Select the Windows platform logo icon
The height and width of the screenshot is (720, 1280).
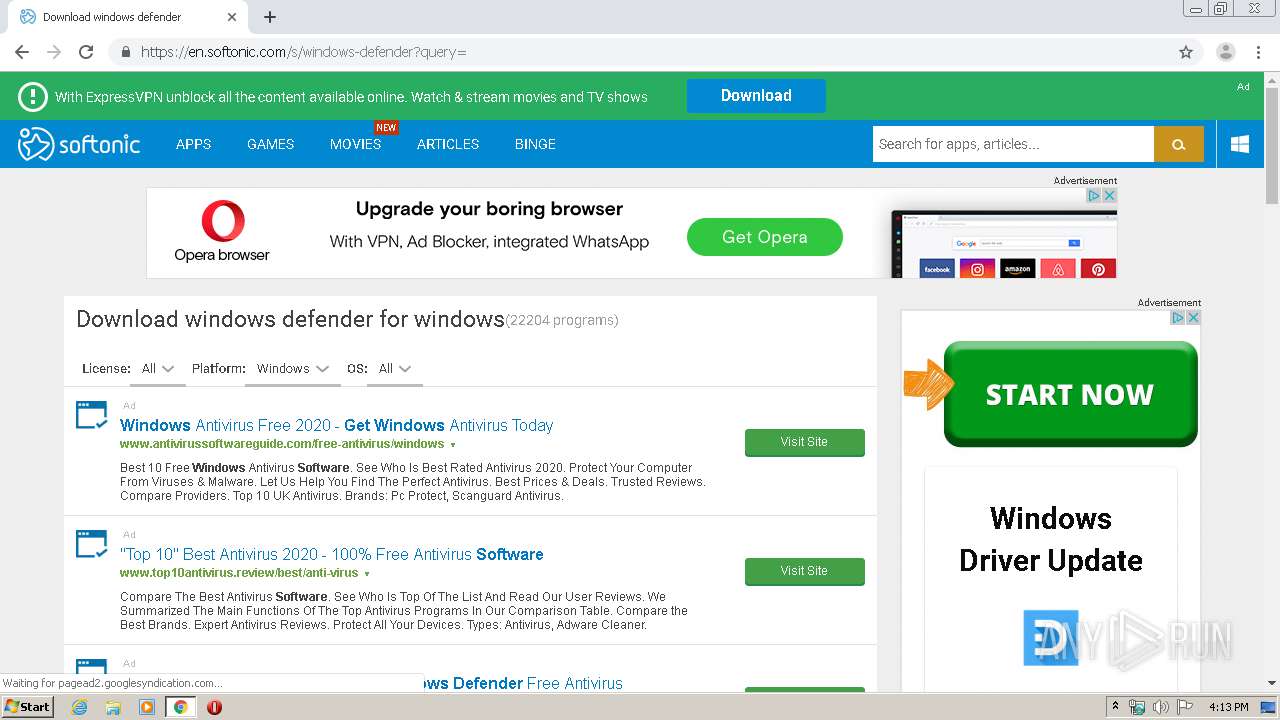pyautogui.click(x=1240, y=144)
